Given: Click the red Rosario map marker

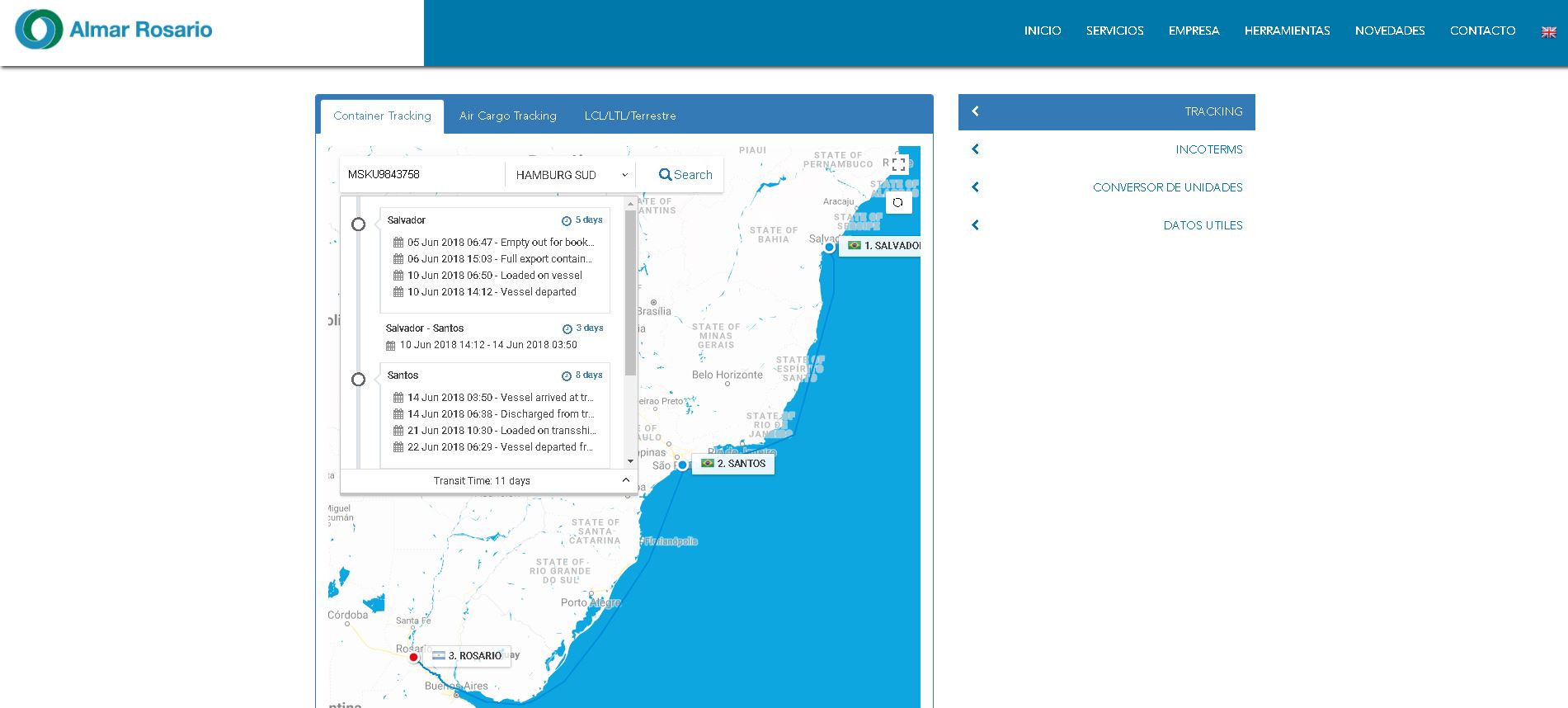Looking at the screenshot, I should 413,657.
